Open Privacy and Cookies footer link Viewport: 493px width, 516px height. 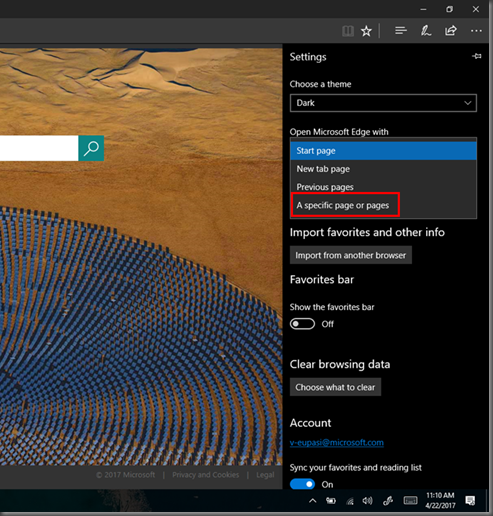(x=206, y=475)
